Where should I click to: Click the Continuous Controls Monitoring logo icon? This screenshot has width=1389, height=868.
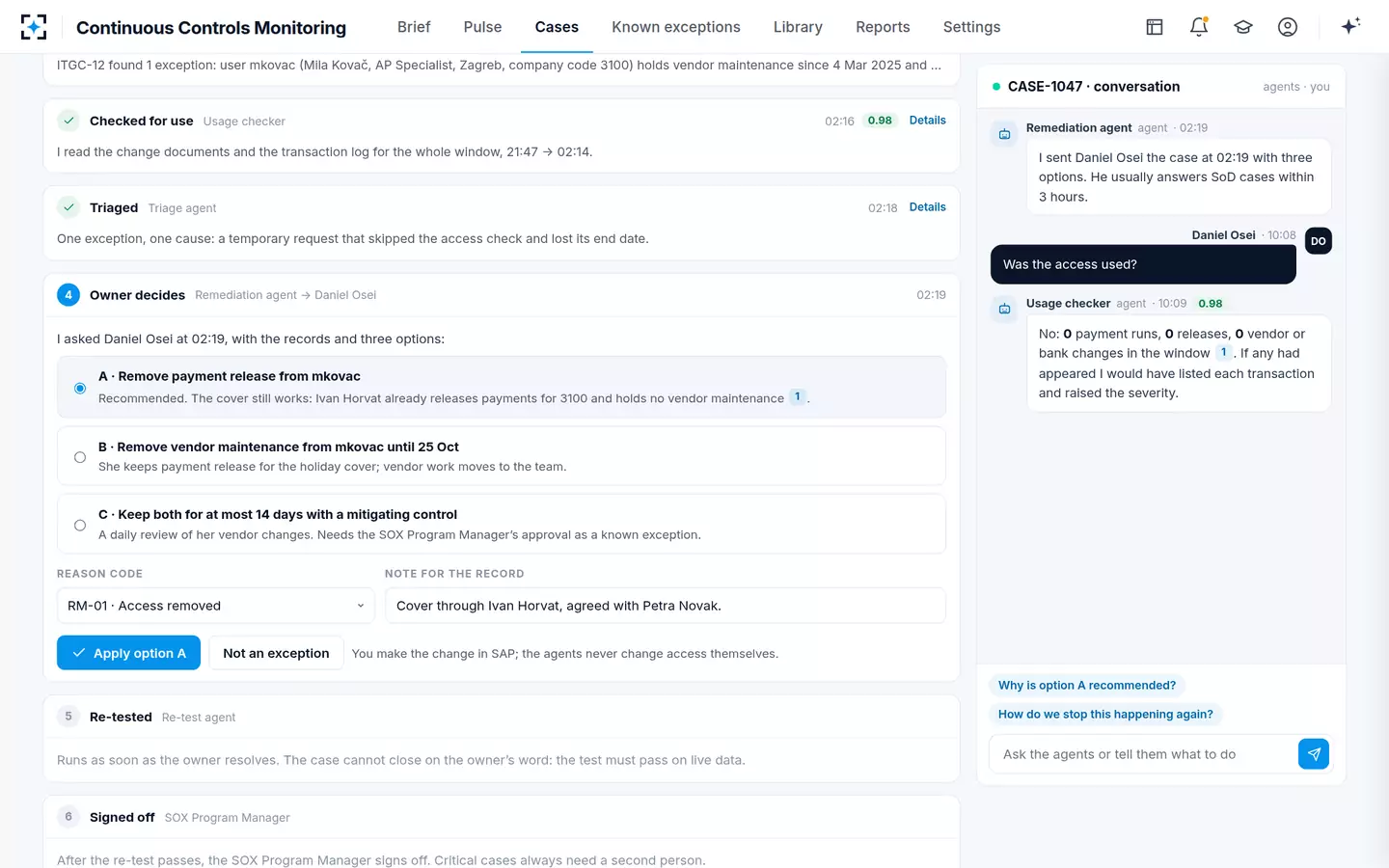(x=34, y=27)
